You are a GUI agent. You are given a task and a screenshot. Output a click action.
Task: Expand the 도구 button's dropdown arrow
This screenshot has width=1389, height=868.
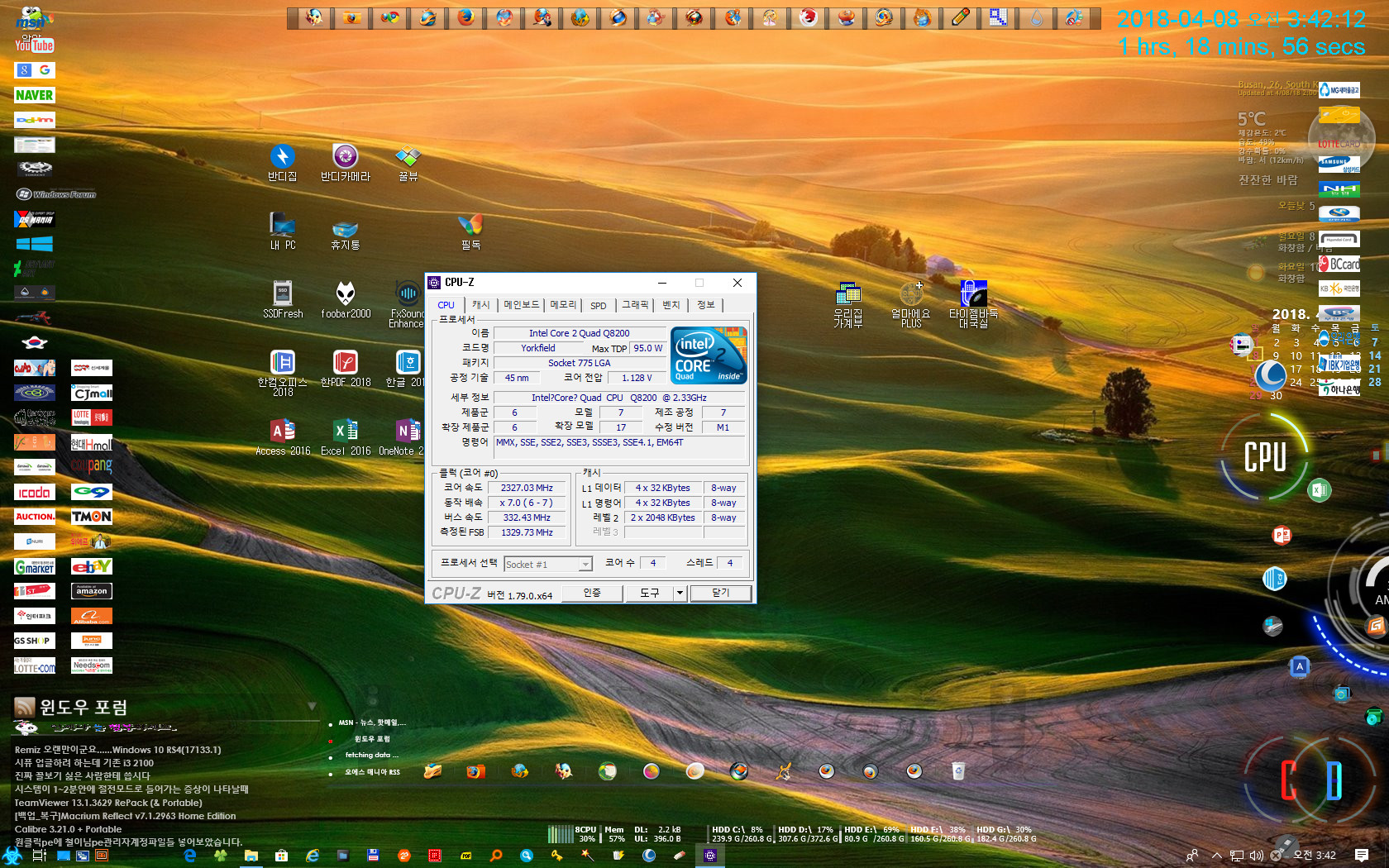point(680,593)
